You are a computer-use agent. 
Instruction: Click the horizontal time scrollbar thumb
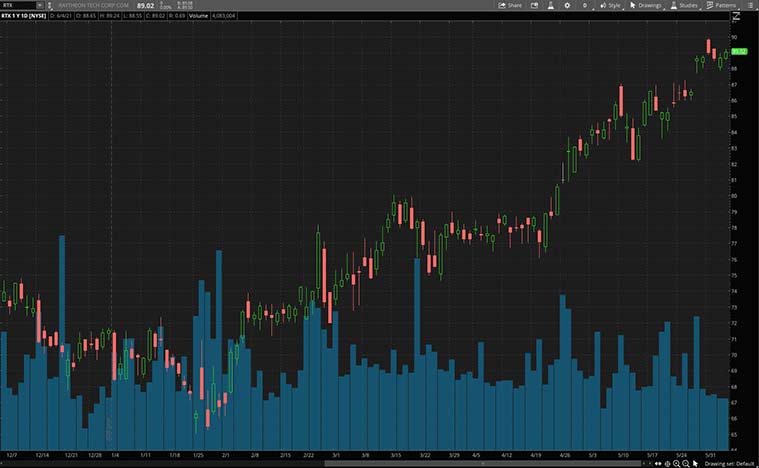[483, 464]
